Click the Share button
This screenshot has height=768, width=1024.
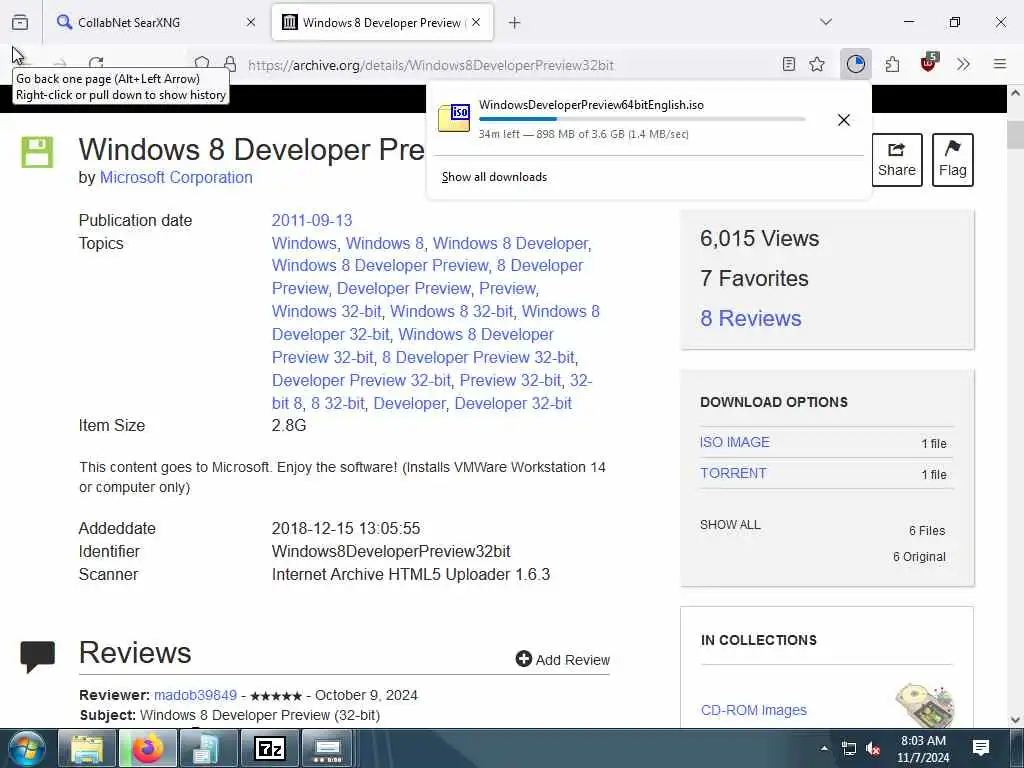pyautogui.click(x=897, y=160)
